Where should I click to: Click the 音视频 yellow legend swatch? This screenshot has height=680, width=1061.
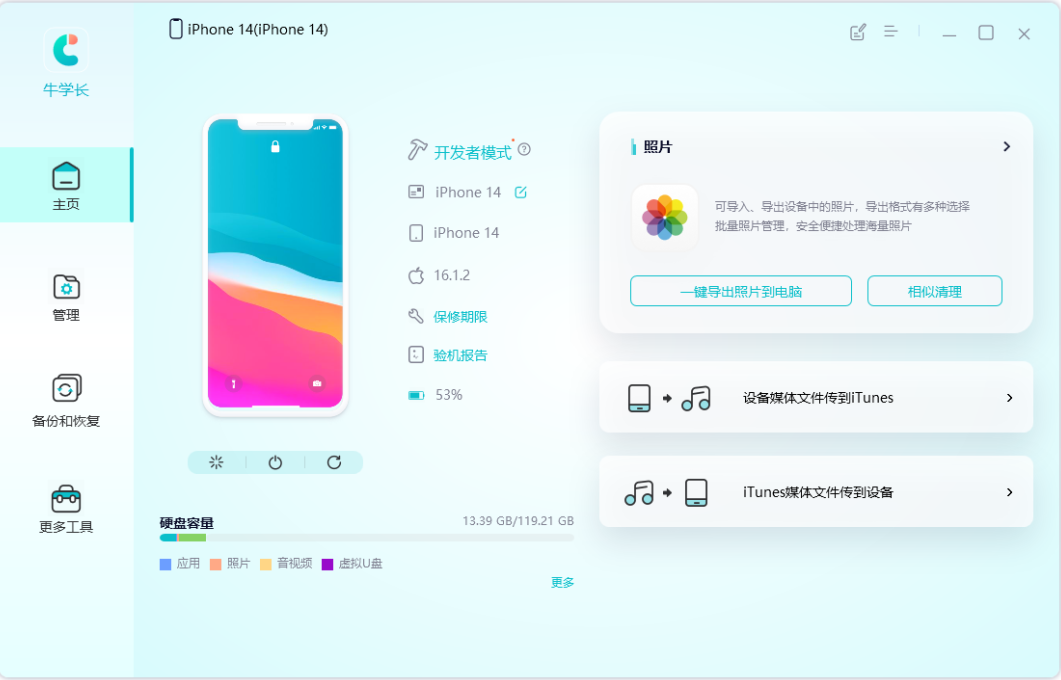(266, 564)
